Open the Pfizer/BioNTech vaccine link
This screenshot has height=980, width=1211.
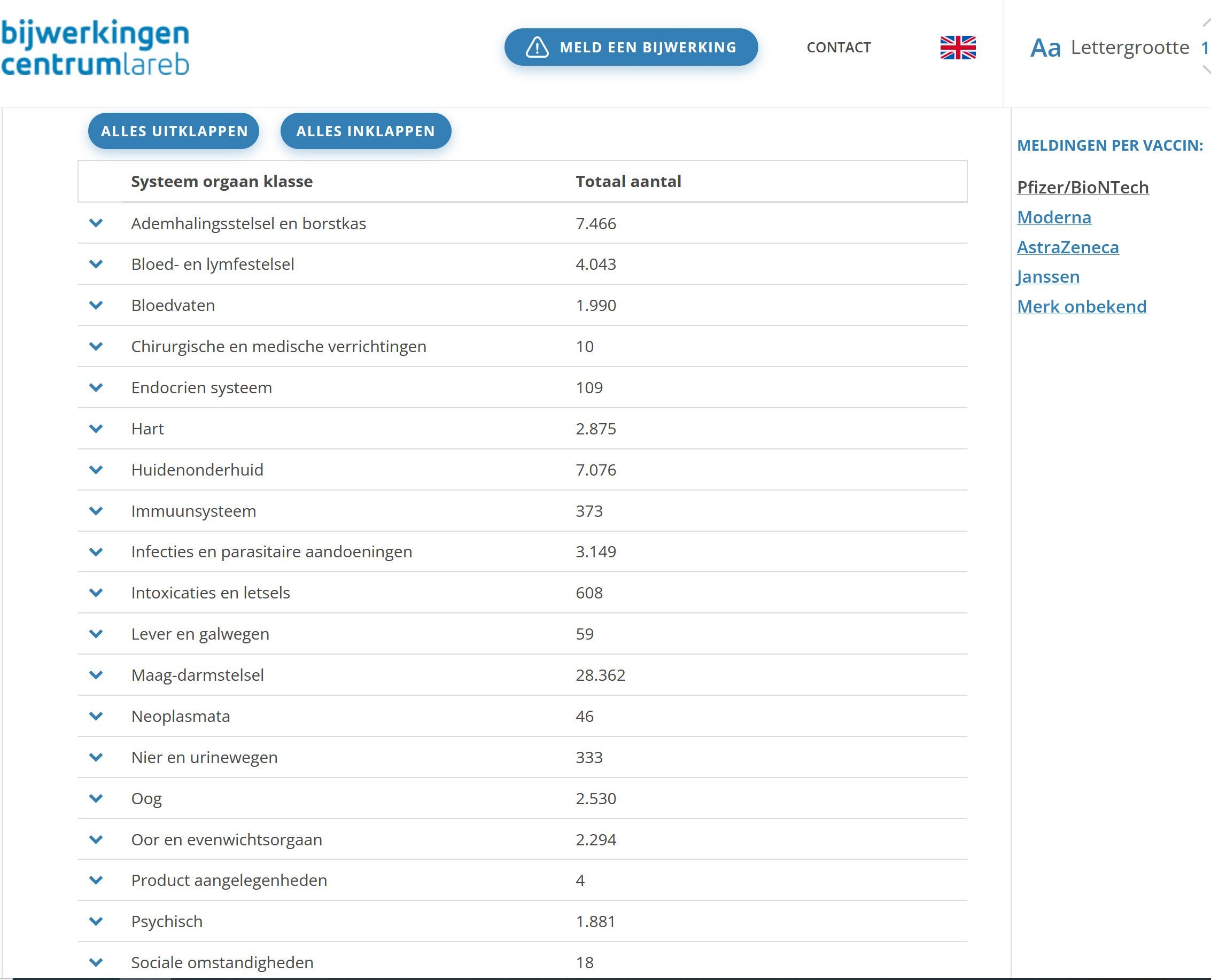click(x=1082, y=188)
